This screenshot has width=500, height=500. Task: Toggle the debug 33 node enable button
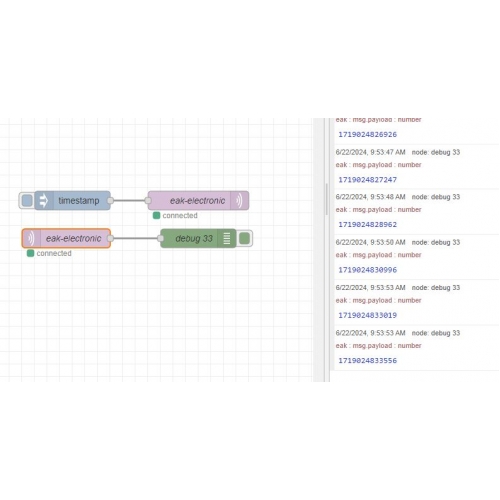click(x=245, y=238)
